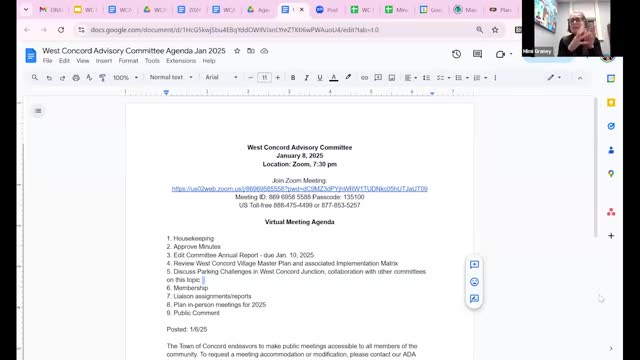Open the text alignment dropdown

coord(411,78)
